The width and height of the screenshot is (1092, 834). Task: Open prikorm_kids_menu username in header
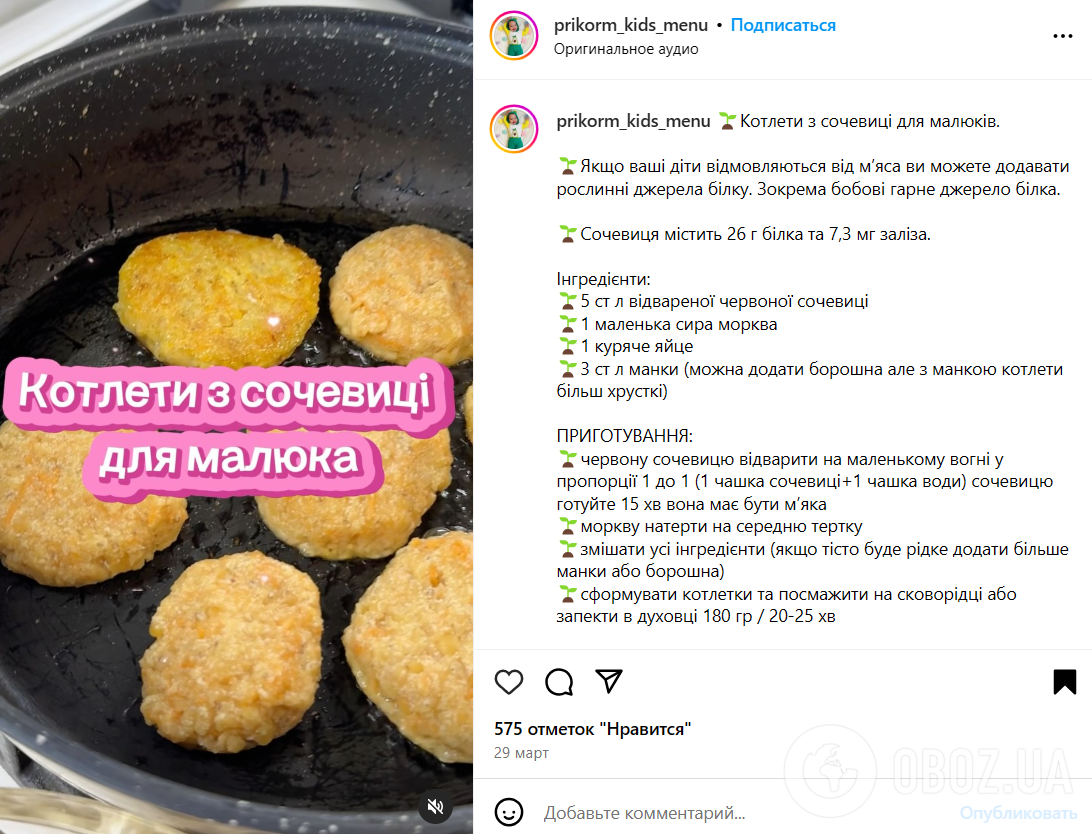630,25
